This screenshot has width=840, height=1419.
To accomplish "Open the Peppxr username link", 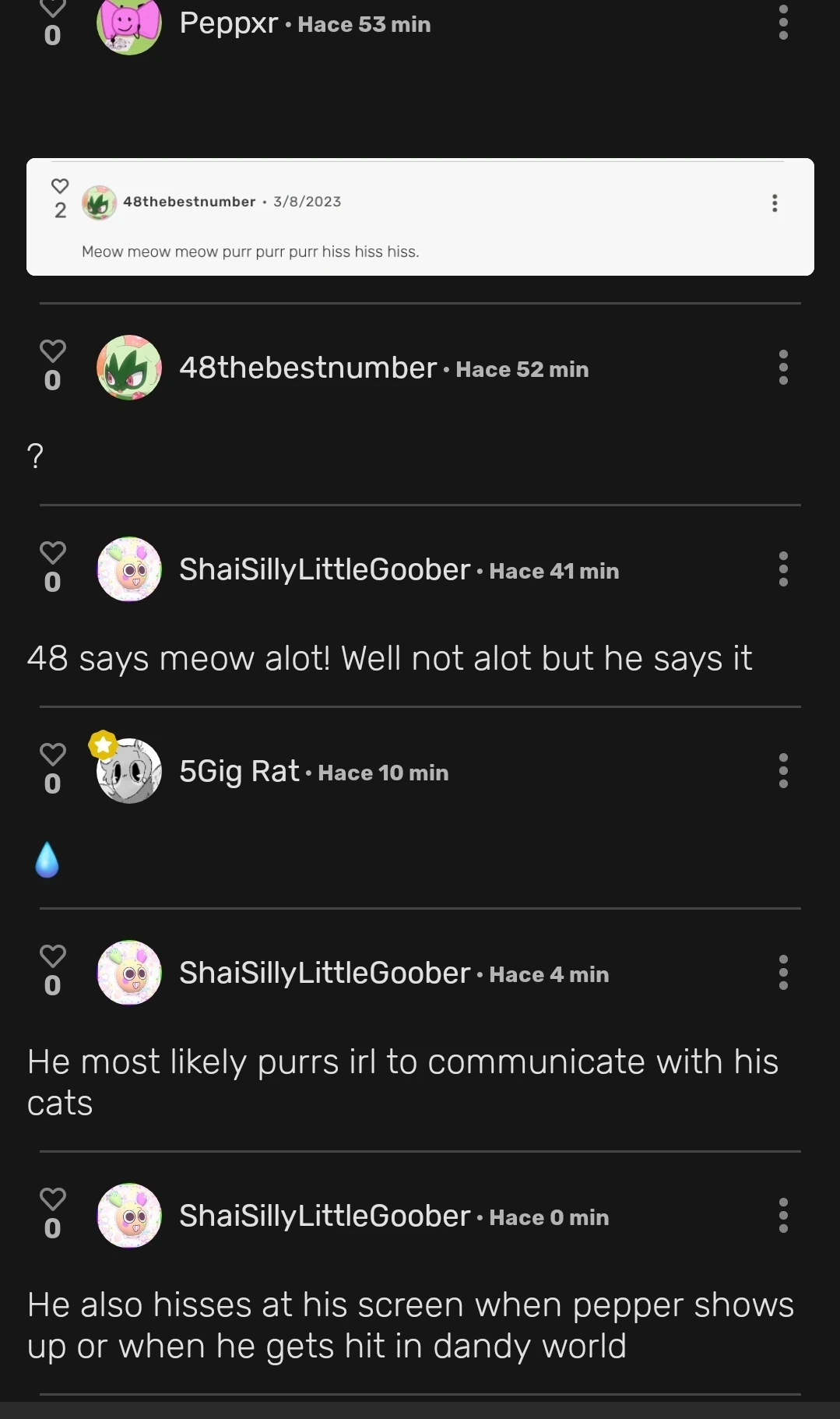I will 228,23.
